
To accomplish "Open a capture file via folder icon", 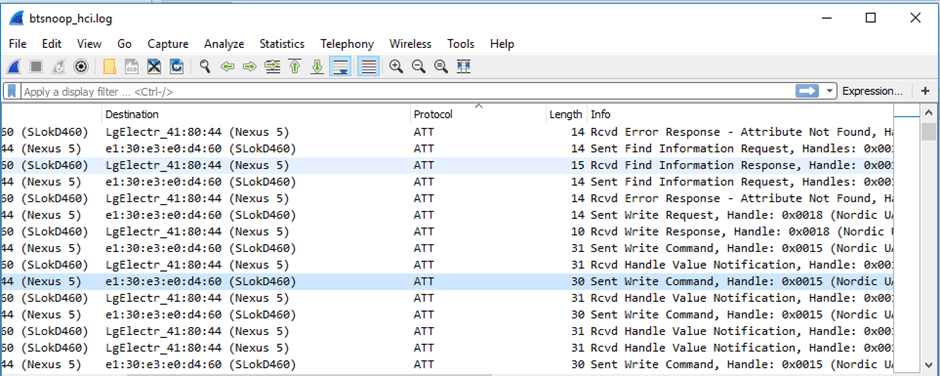I will click(109, 67).
